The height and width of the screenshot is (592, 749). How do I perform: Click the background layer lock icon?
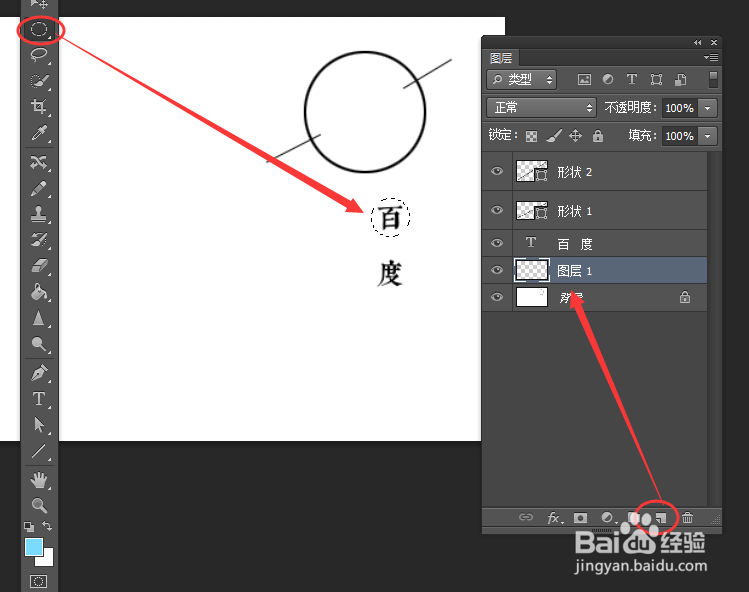pos(685,297)
